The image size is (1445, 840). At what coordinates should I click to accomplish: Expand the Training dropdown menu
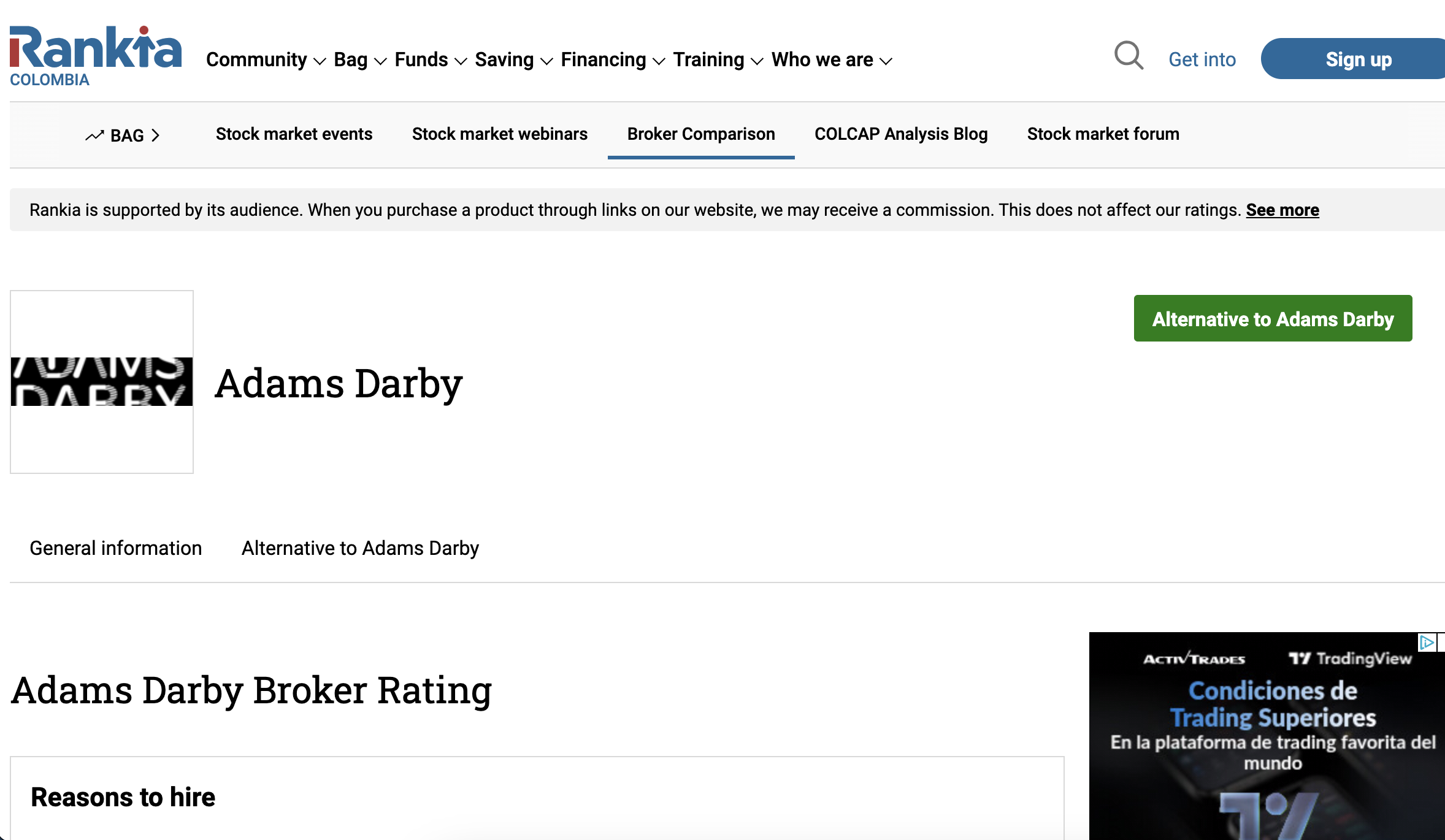718,59
